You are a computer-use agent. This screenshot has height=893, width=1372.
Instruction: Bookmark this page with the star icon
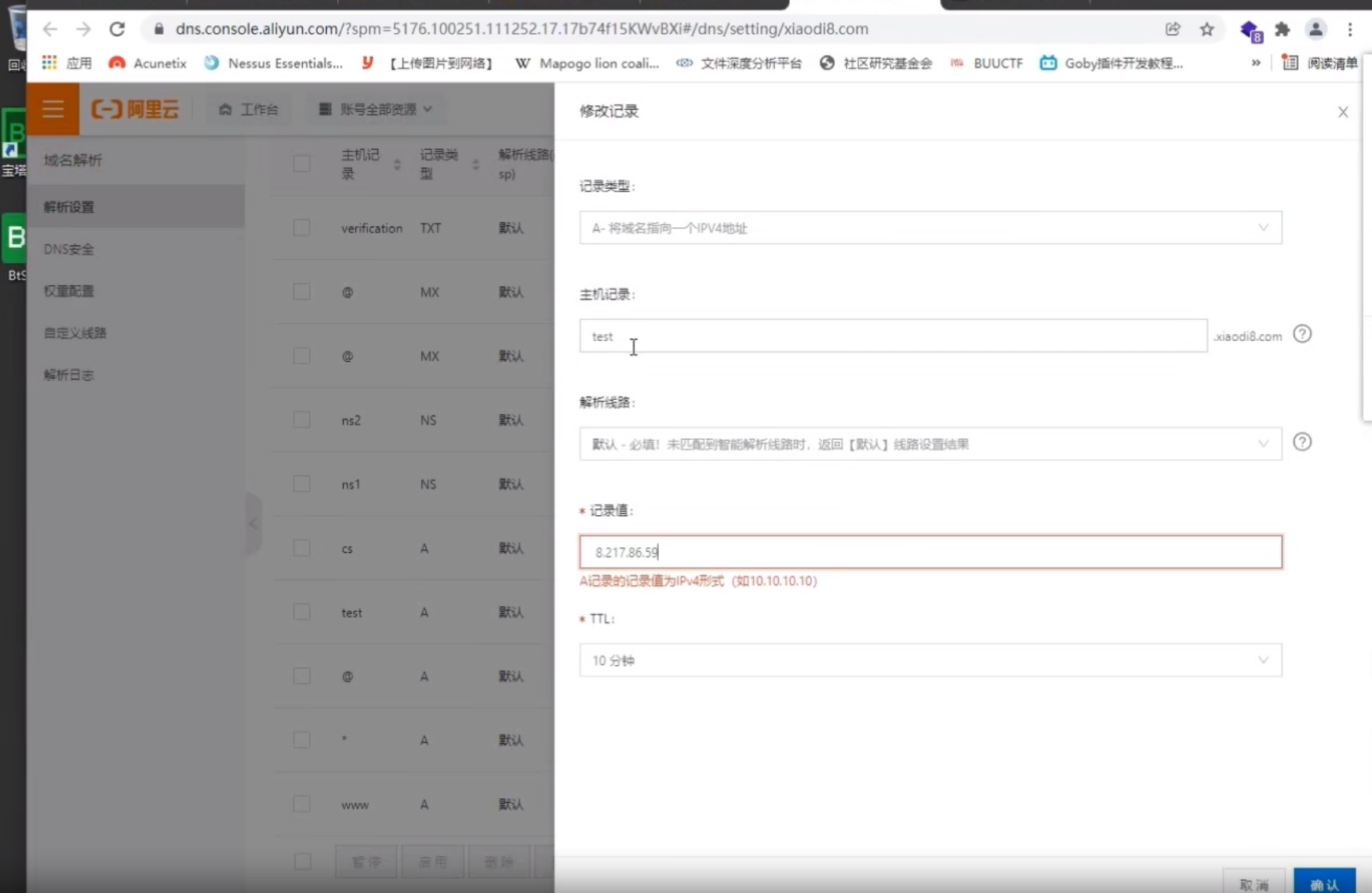pos(1206,29)
